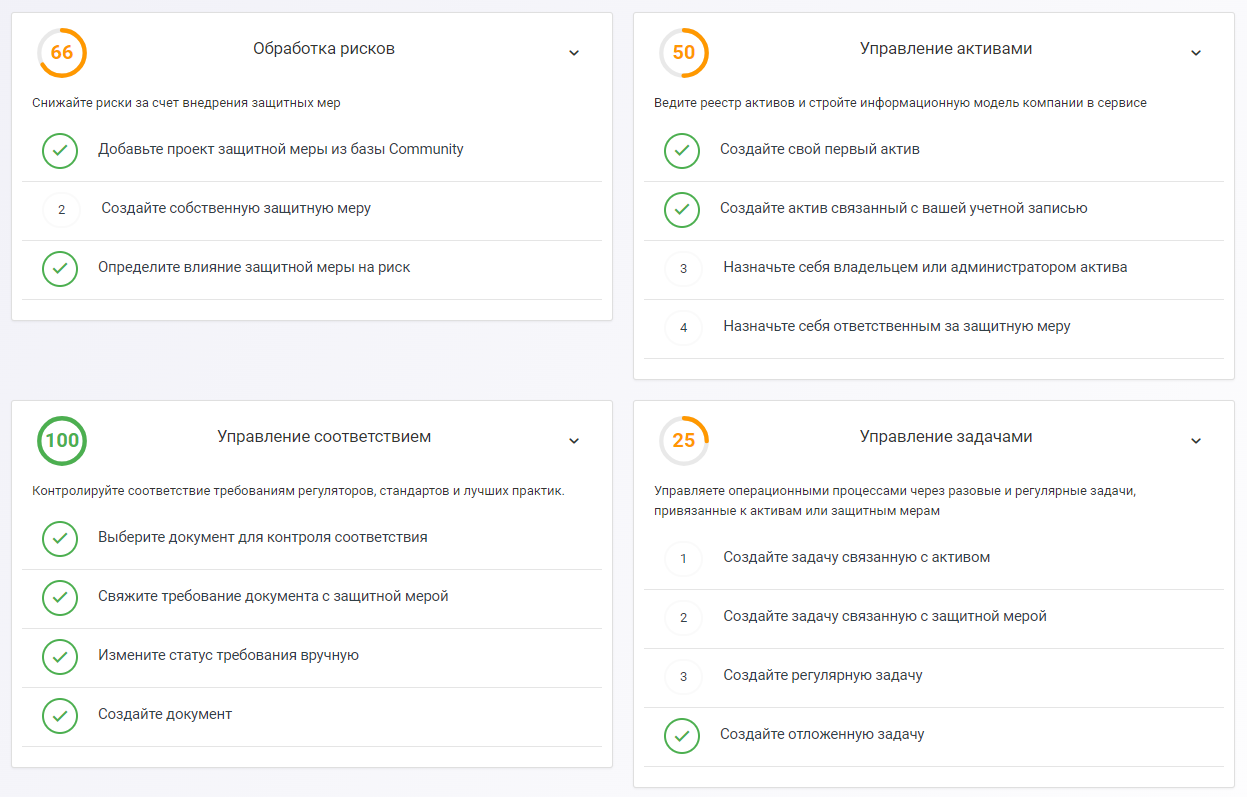Click checkmark for 'Измените статус требования вручную'

pos(60,657)
